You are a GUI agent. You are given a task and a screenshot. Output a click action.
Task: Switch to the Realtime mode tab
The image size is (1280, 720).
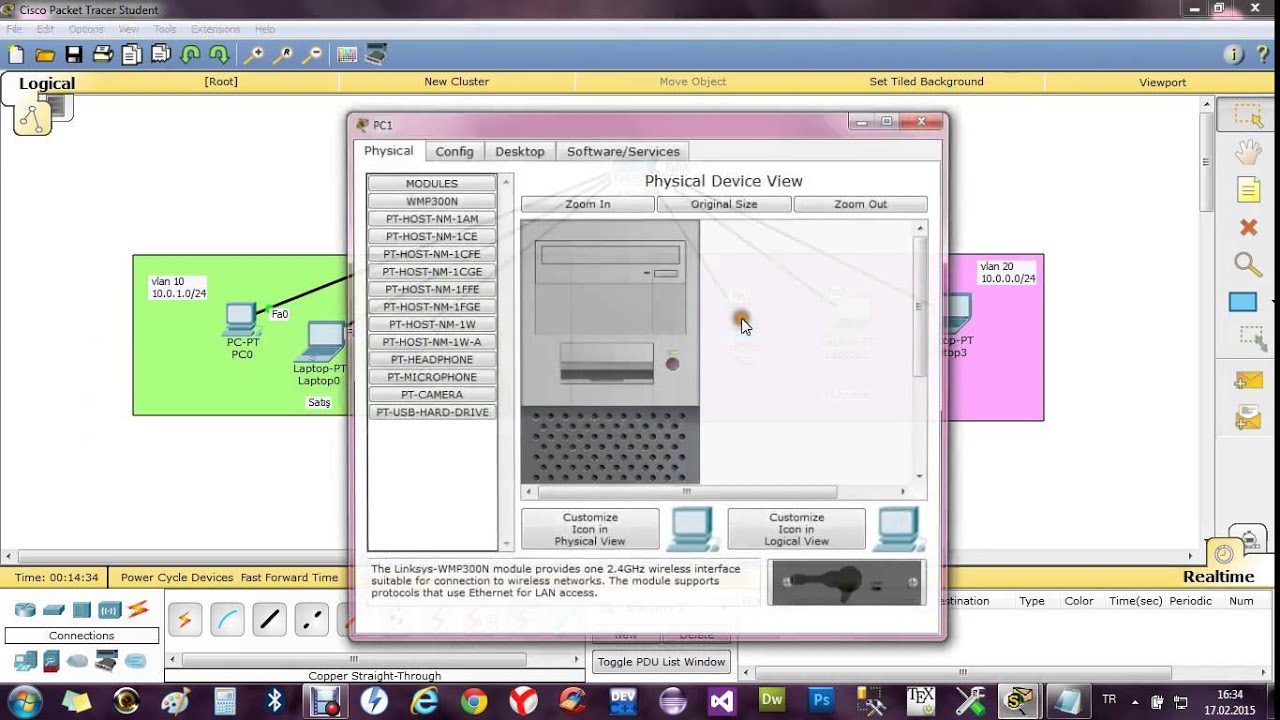[x=1218, y=577]
